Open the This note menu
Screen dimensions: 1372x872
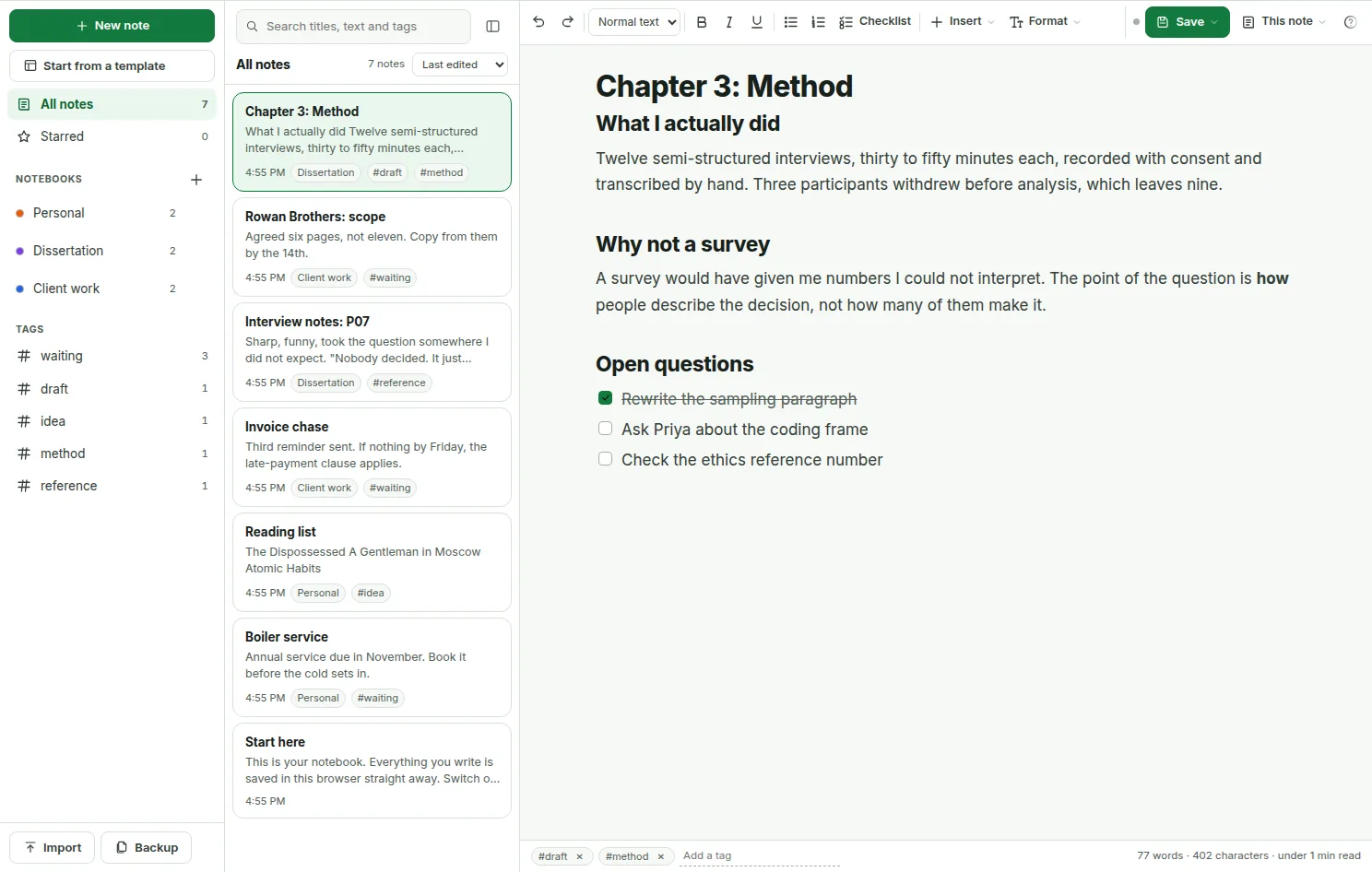click(1284, 22)
